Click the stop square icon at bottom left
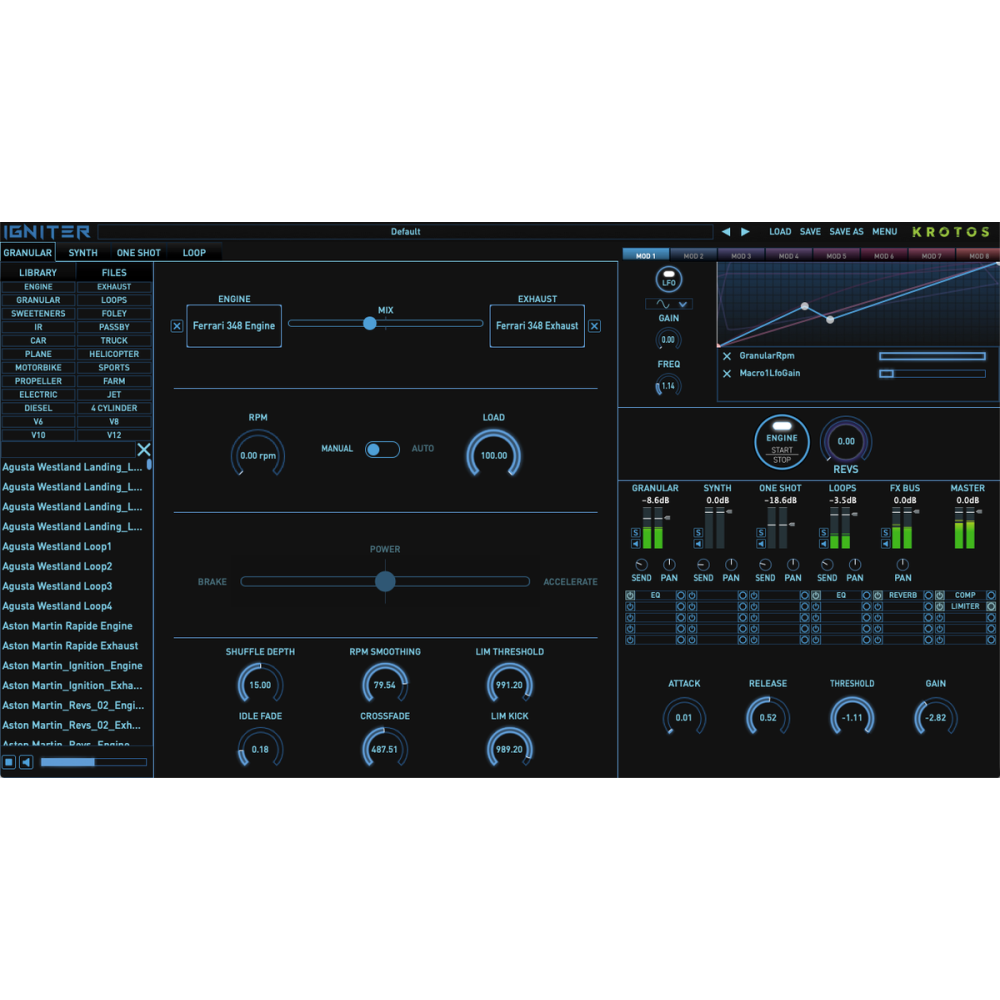Screen dimensions: 1000x1000 point(9,762)
